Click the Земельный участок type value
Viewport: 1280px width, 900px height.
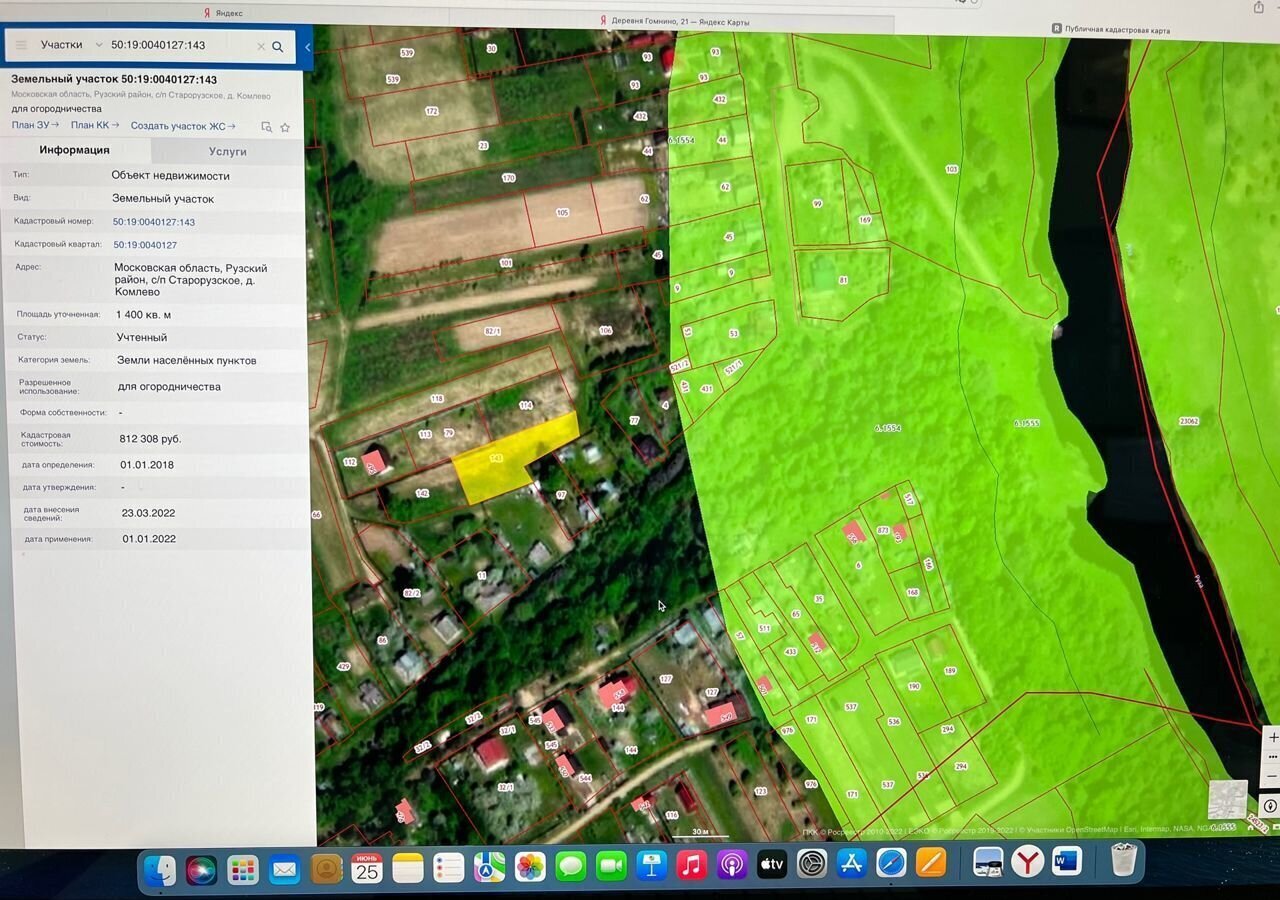(x=163, y=199)
